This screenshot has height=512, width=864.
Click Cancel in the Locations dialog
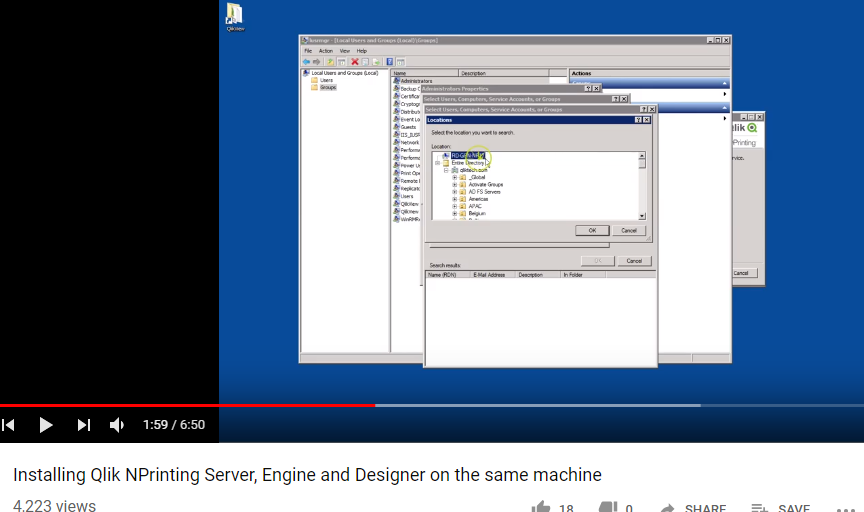coord(629,230)
